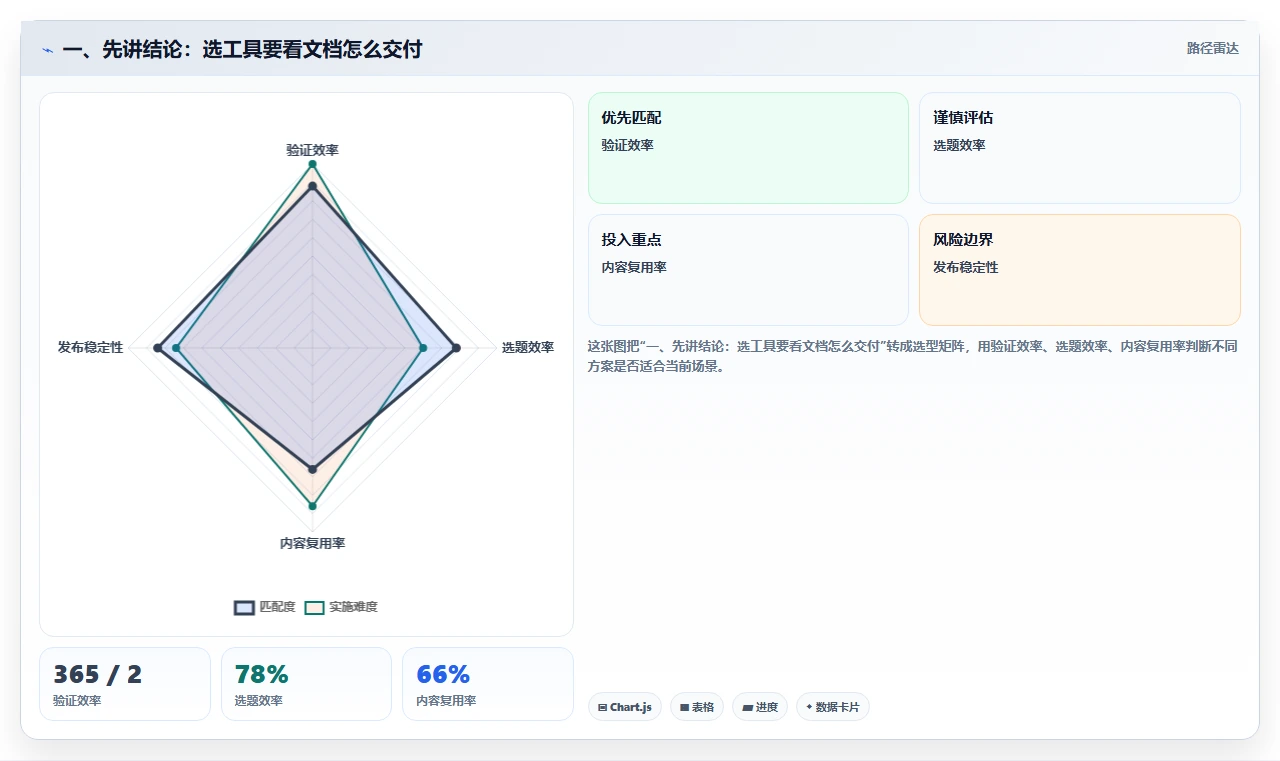
Task: Click the dark 匹配度 point on the 选题效率 axis
Action: coord(456,348)
